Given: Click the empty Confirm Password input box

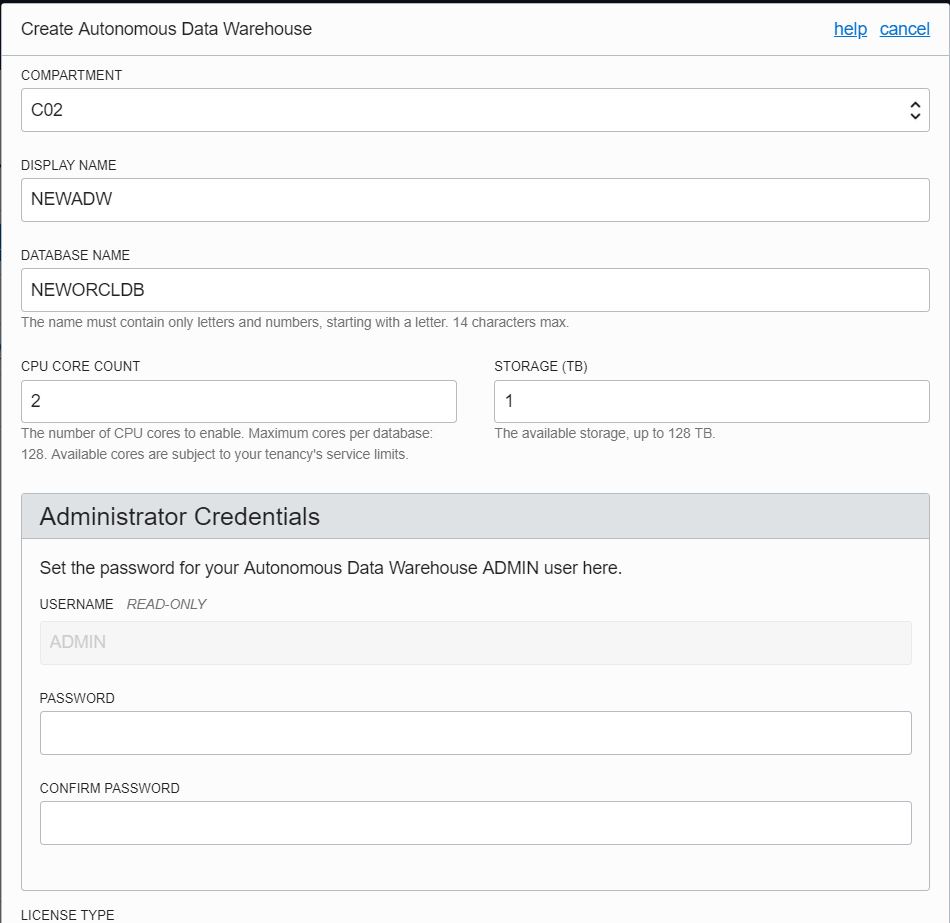Looking at the screenshot, I should (475, 823).
